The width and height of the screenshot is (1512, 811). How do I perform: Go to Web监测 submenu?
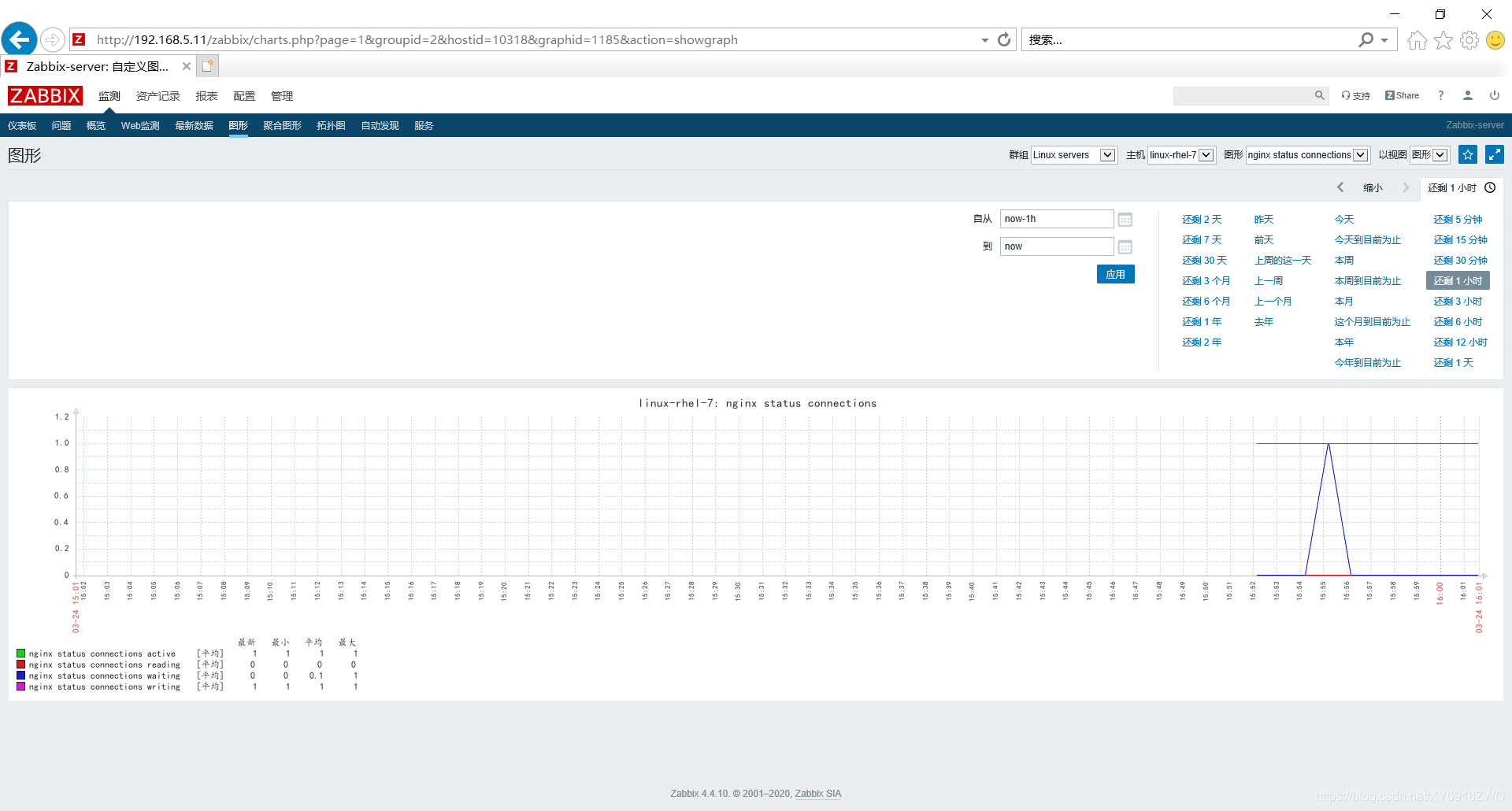pos(140,126)
